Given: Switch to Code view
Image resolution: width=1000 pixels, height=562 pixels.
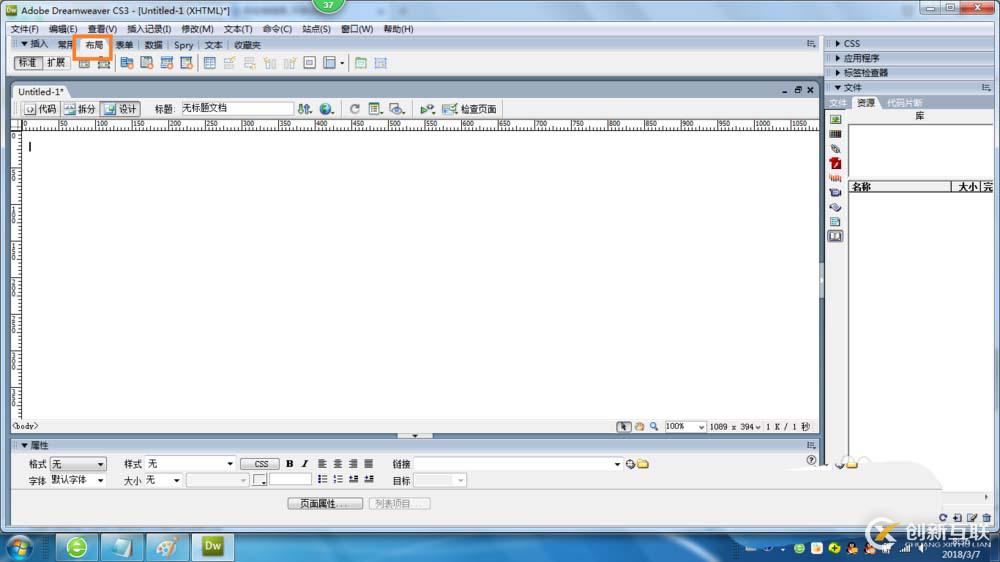Looking at the screenshot, I should coord(41,109).
